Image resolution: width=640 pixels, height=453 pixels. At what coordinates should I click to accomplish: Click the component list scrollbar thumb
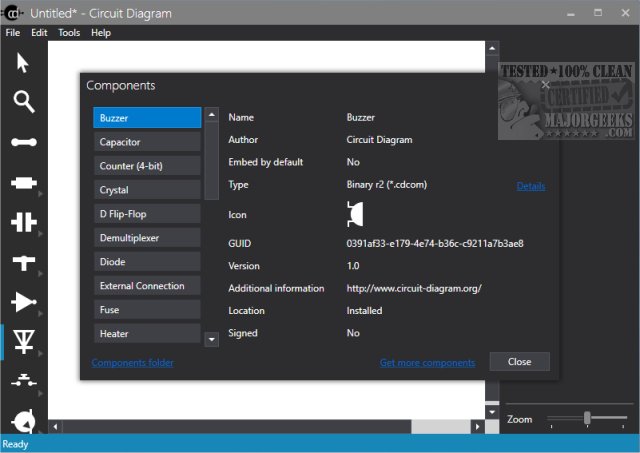(211, 161)
